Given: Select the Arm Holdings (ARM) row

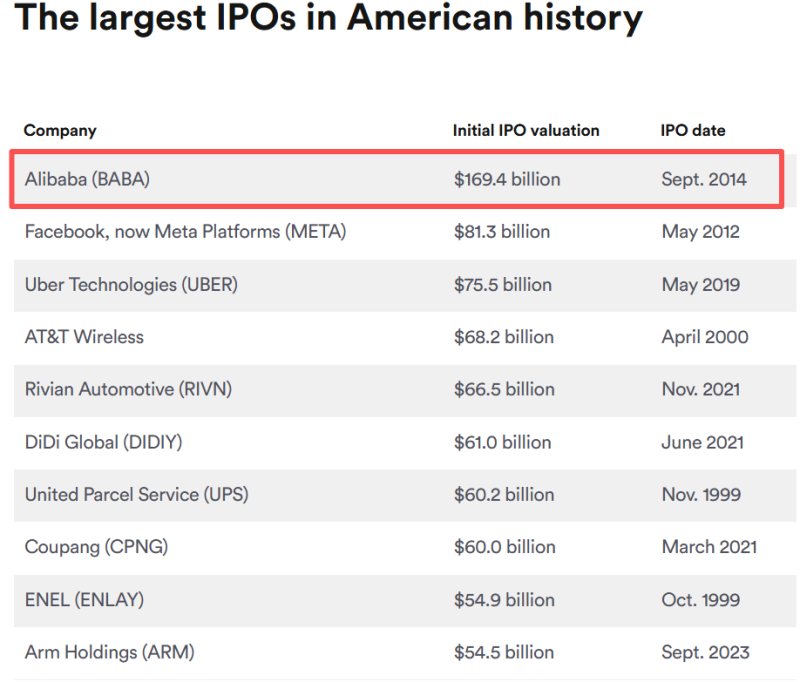Looking at the screenshot, I should point(405,653).
